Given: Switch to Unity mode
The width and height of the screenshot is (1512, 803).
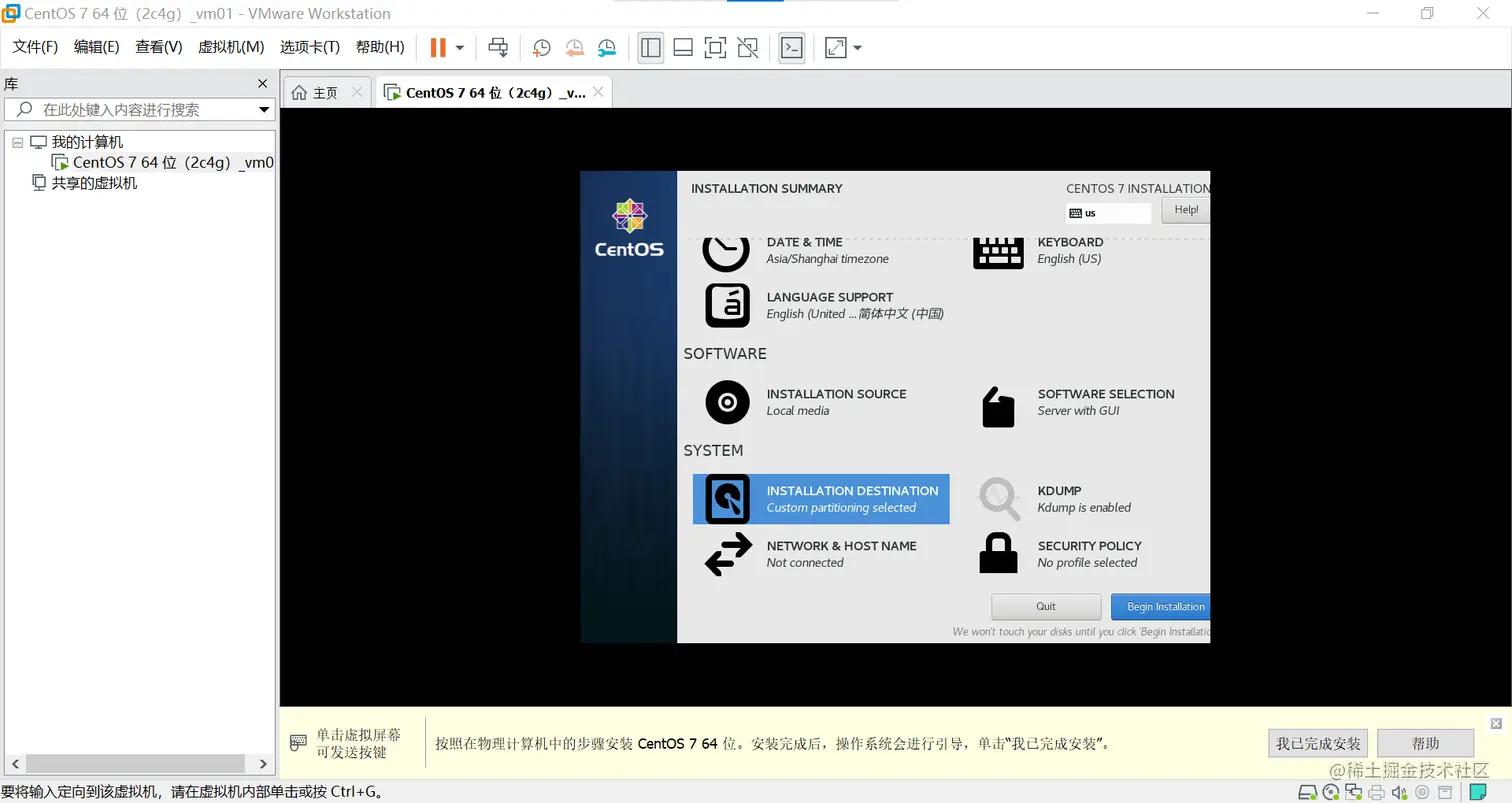Looking at the screenshot, I should click(747, 47).
